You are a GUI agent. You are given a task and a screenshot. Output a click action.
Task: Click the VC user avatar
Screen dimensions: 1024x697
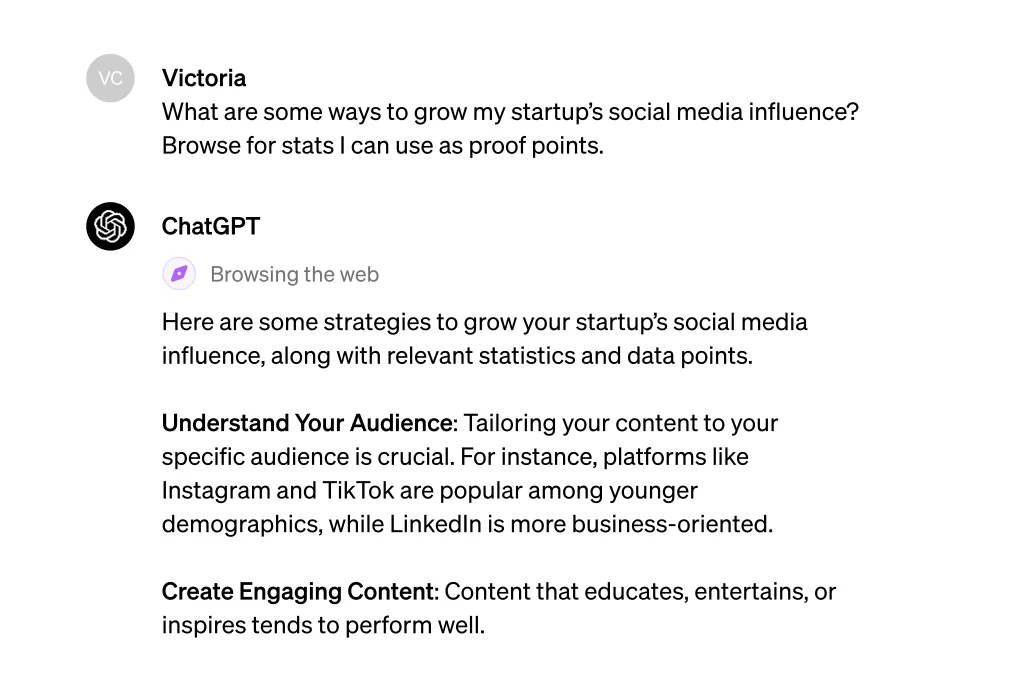point(110,78)
